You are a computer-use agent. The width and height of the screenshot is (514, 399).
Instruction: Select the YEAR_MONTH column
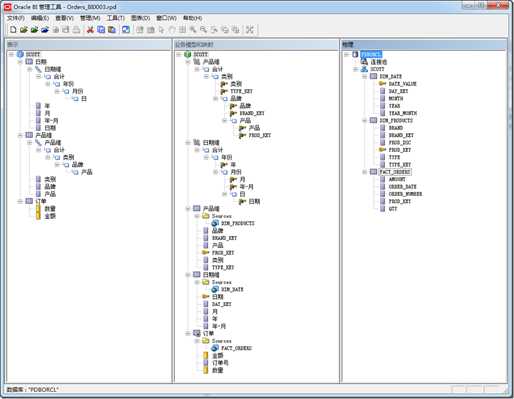tap(403, 113)
